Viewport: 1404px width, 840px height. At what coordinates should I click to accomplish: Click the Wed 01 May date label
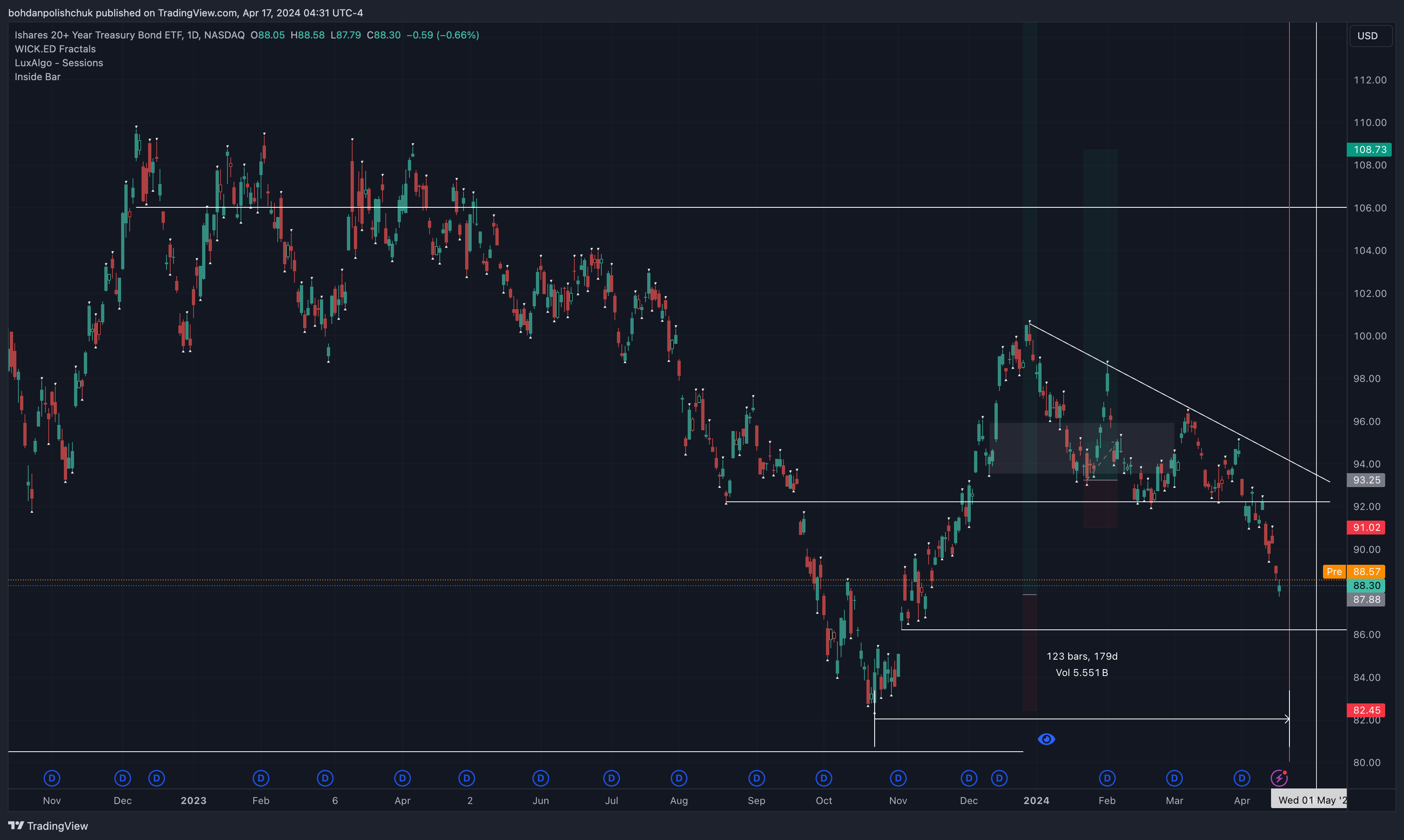point(1308,800)
